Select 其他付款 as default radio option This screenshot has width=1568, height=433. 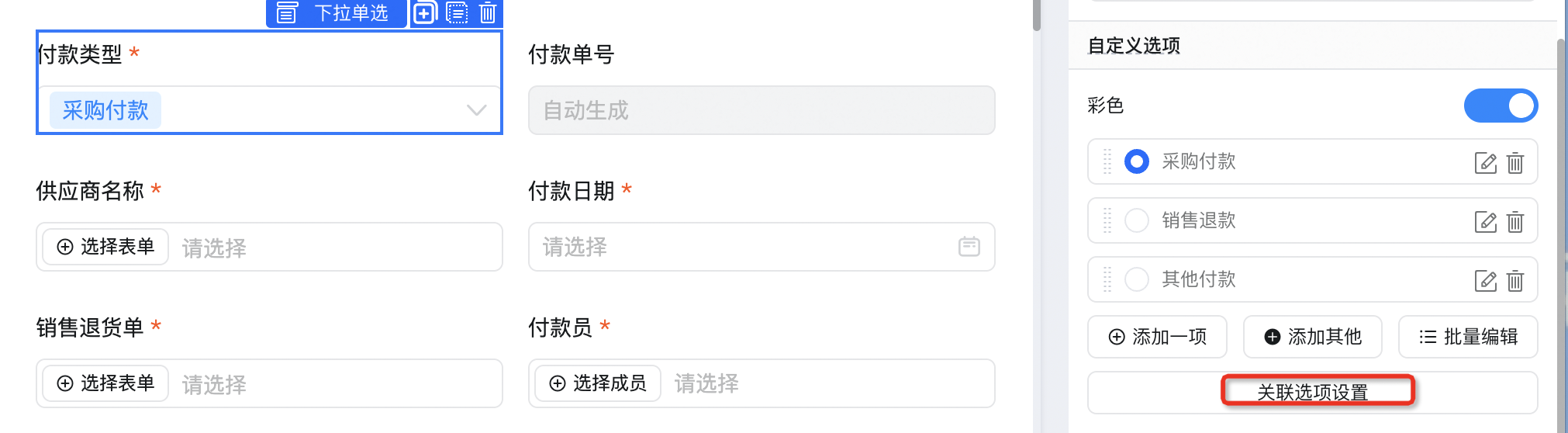tap(1137, 279)
